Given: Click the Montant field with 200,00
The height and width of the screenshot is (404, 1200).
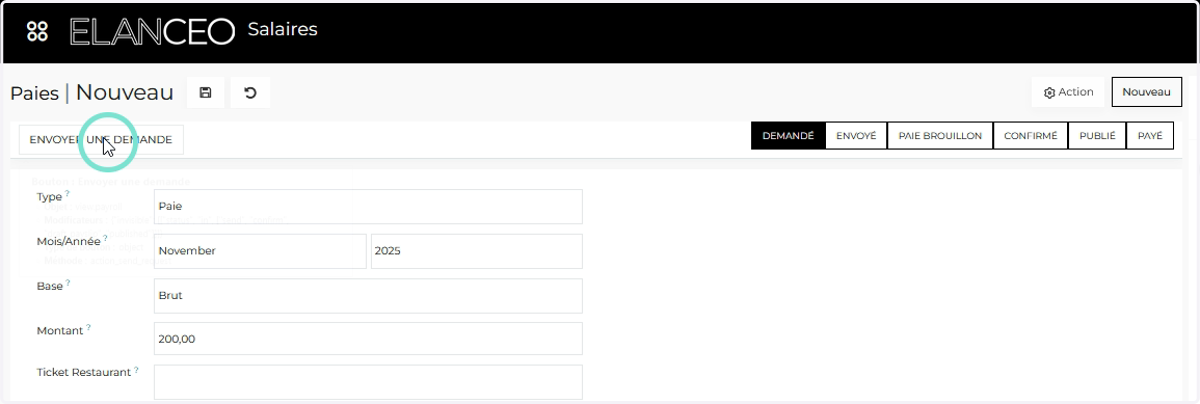Looking at the screenshot, I should 368,339.
